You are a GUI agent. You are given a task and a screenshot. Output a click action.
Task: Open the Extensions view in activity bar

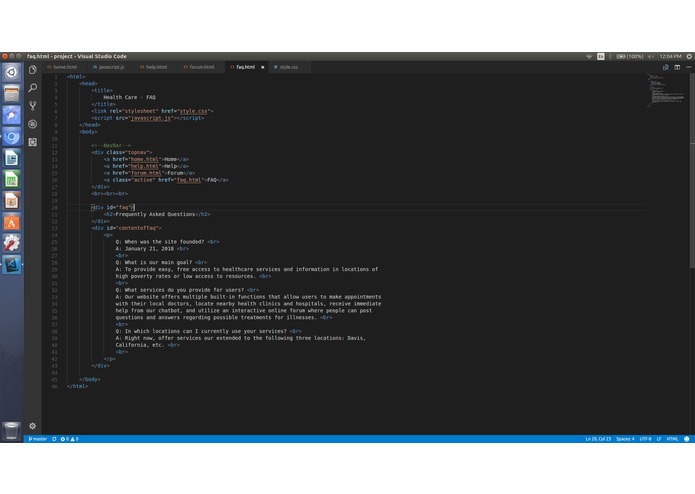[x=32, y=142]
